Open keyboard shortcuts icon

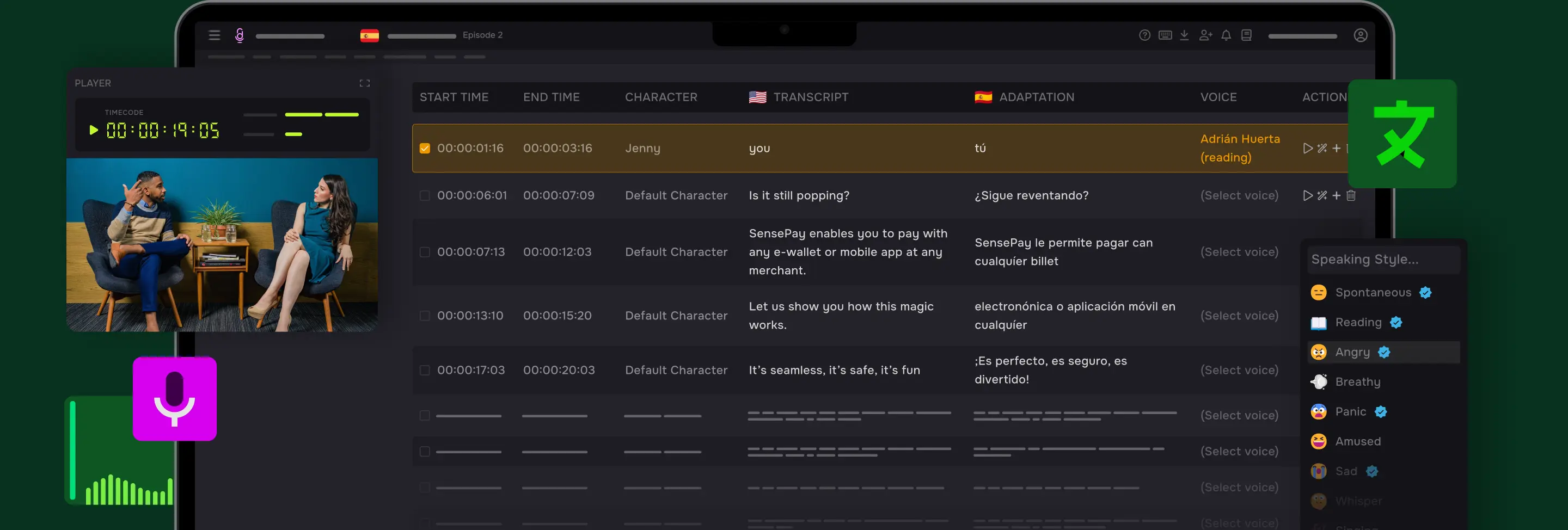pos(1165,35)
